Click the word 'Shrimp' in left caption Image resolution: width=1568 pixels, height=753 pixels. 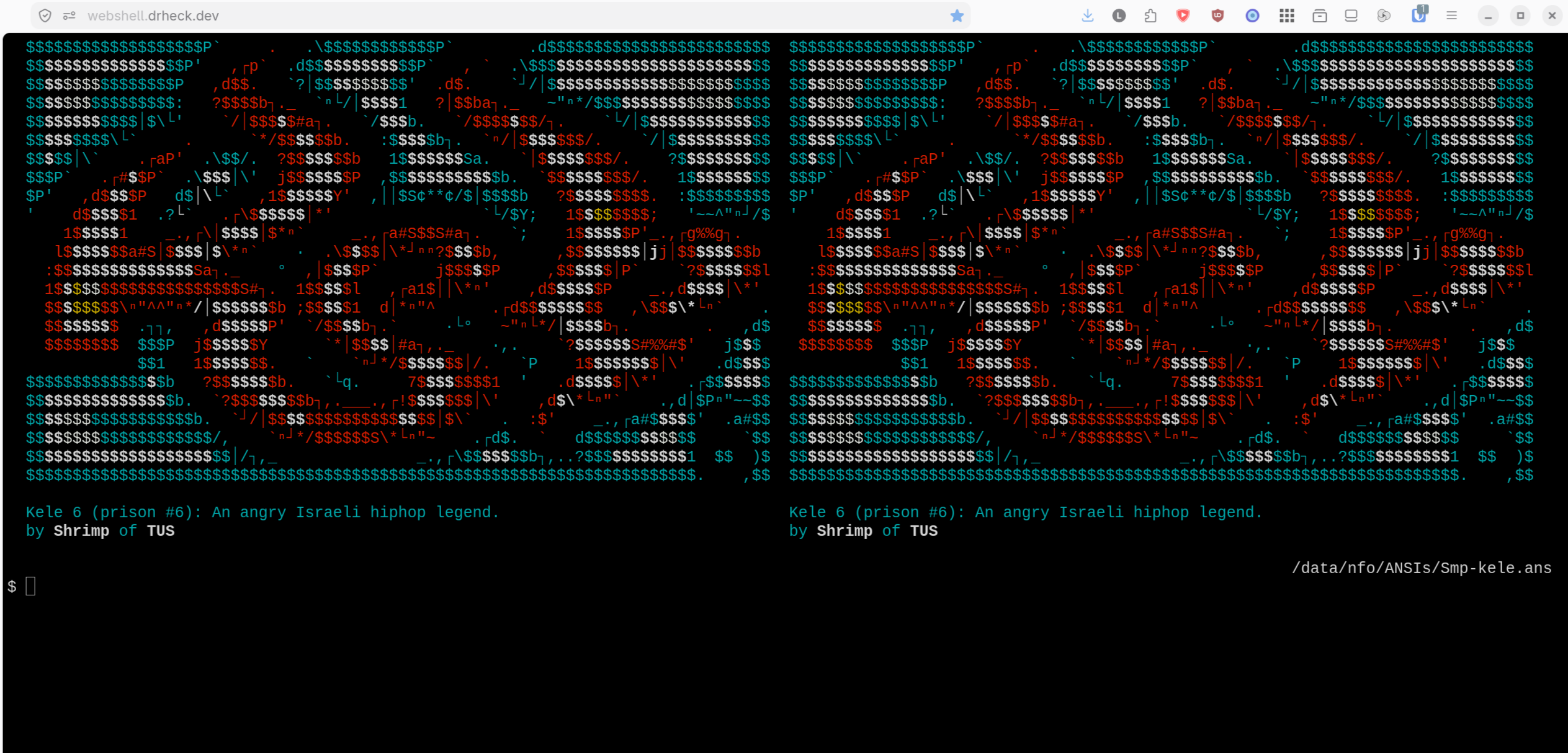(81, 531)
